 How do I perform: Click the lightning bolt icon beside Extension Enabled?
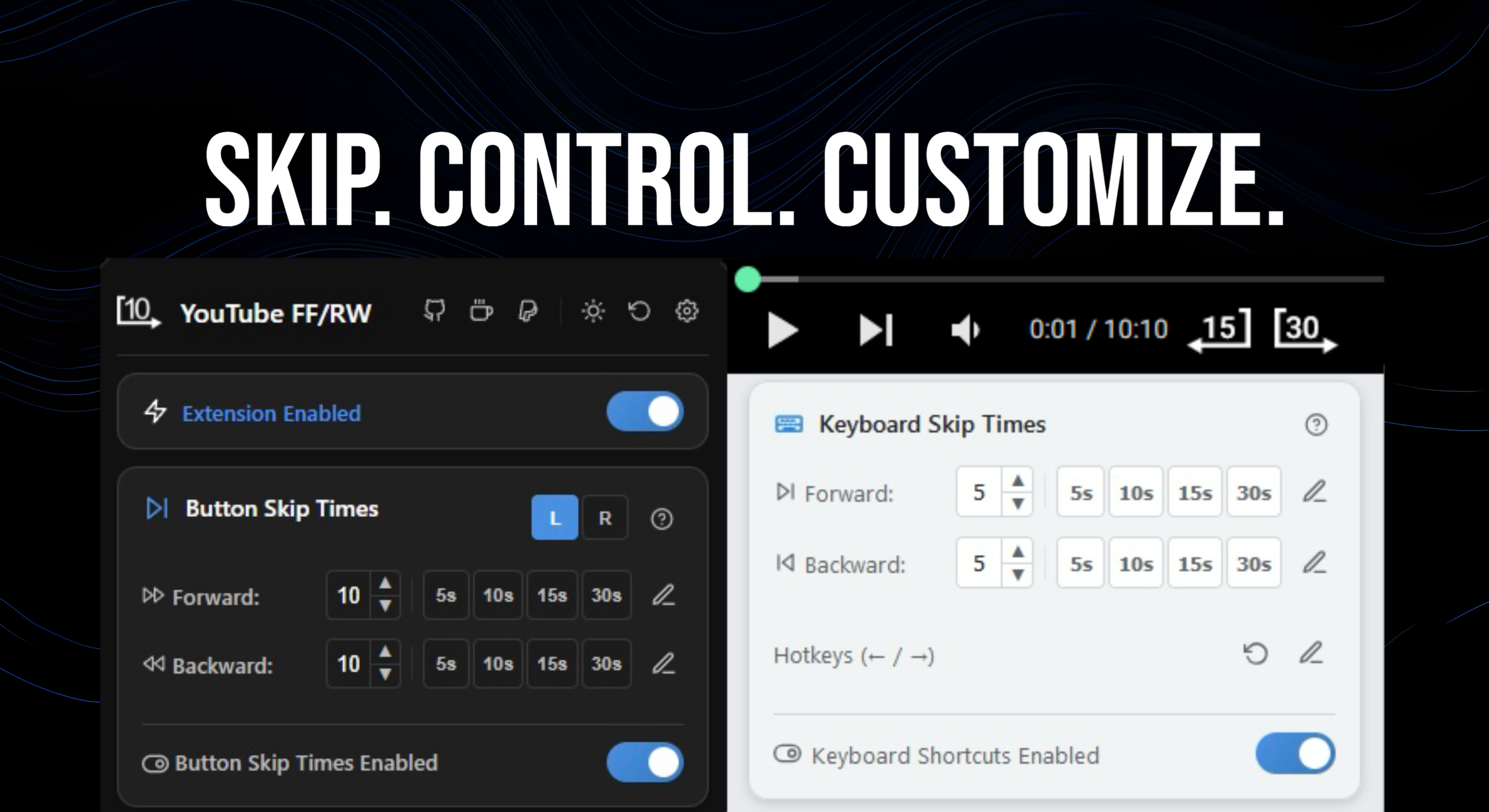(x=155, y=411)
